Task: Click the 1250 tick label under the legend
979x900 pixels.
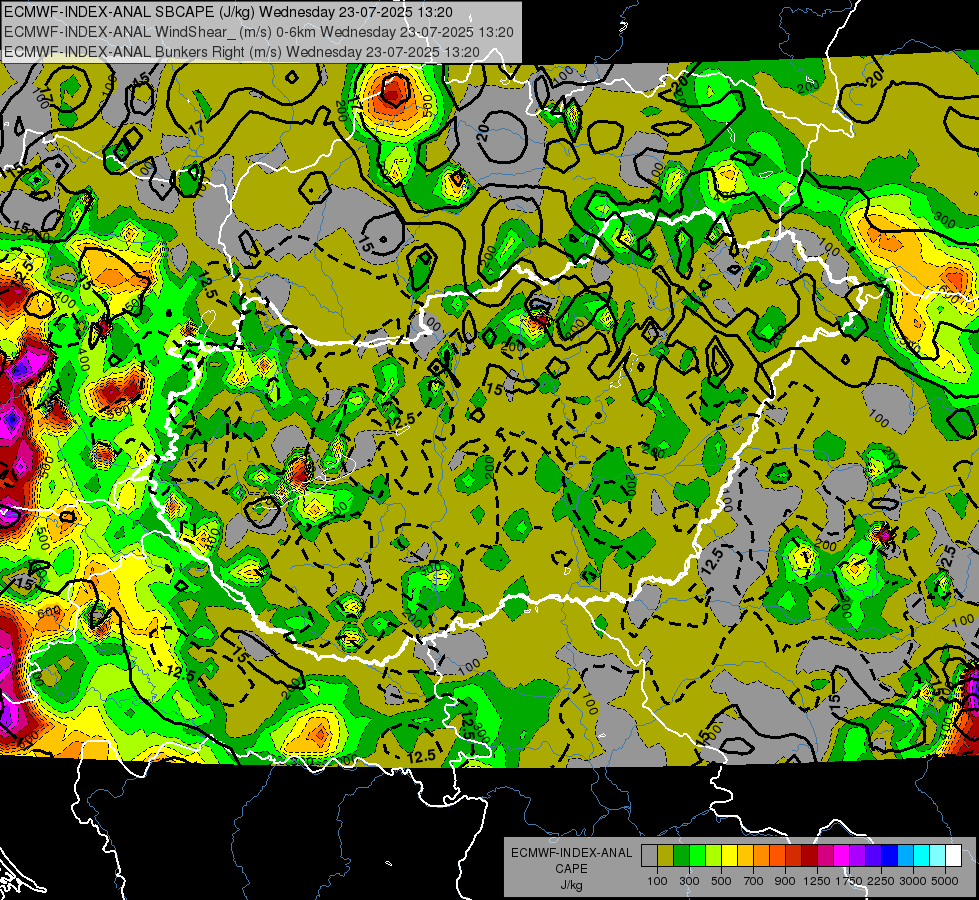Action: click(817, 881)
